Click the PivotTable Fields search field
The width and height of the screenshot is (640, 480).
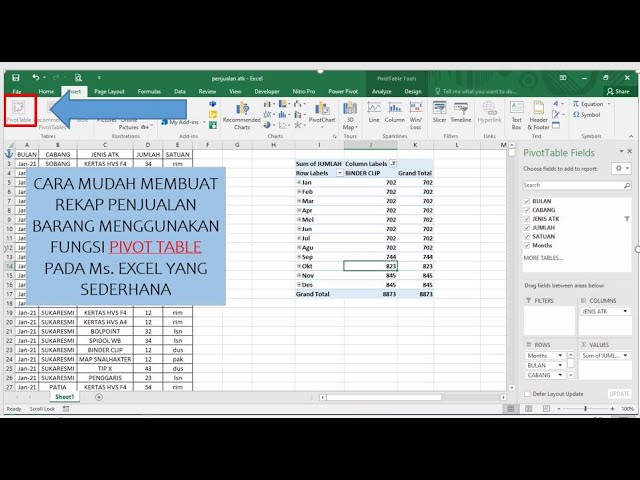[x=577, y=185]
